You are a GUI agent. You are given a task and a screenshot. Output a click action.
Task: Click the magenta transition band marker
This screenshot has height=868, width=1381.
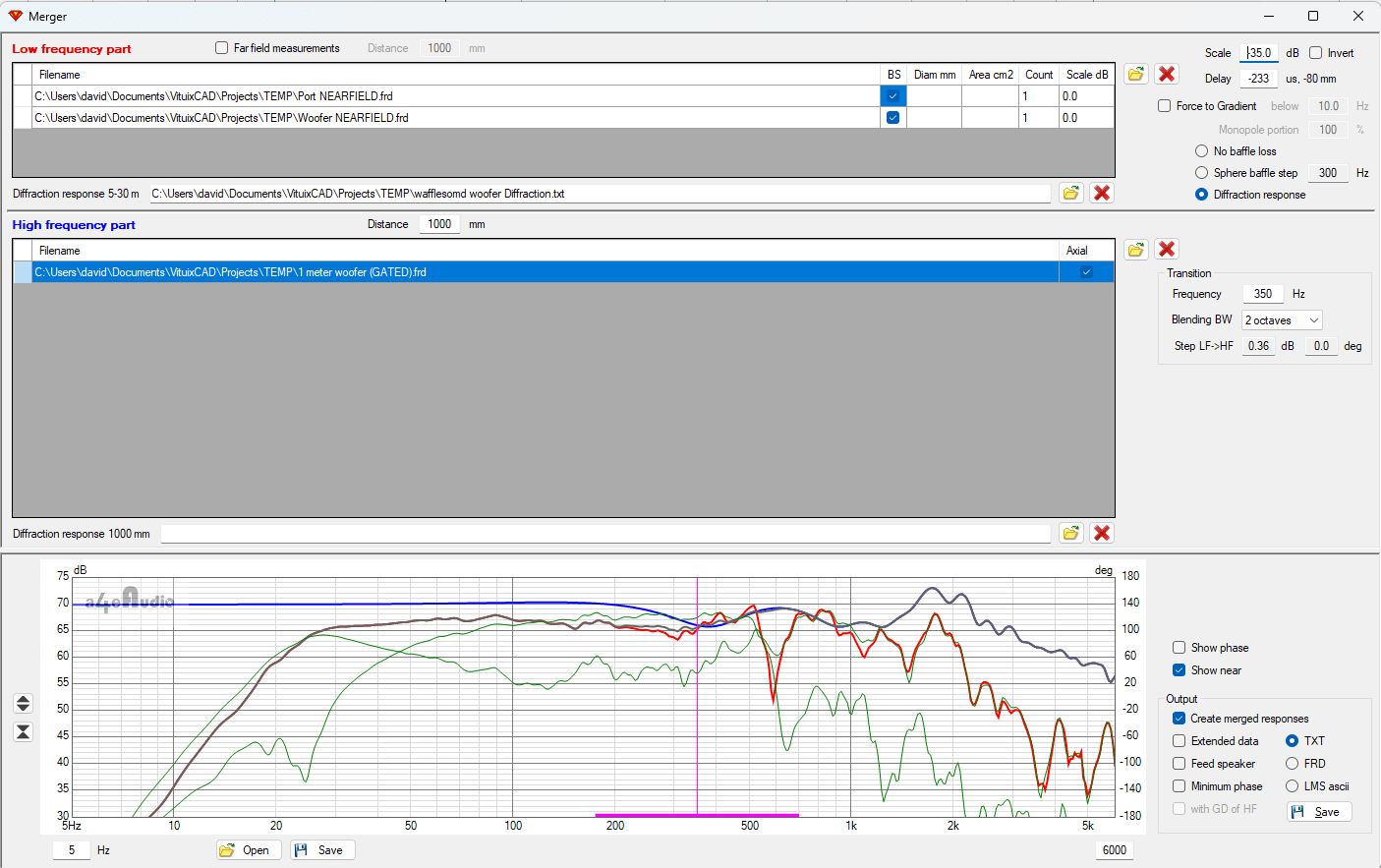point(697,815)
